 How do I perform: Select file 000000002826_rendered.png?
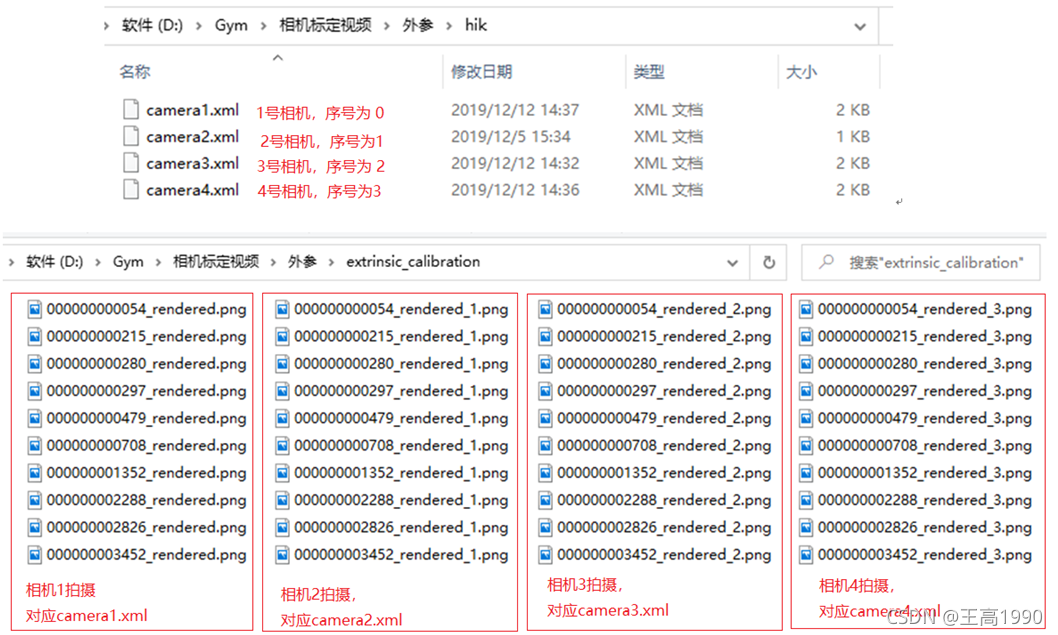(x=146, y=527)
